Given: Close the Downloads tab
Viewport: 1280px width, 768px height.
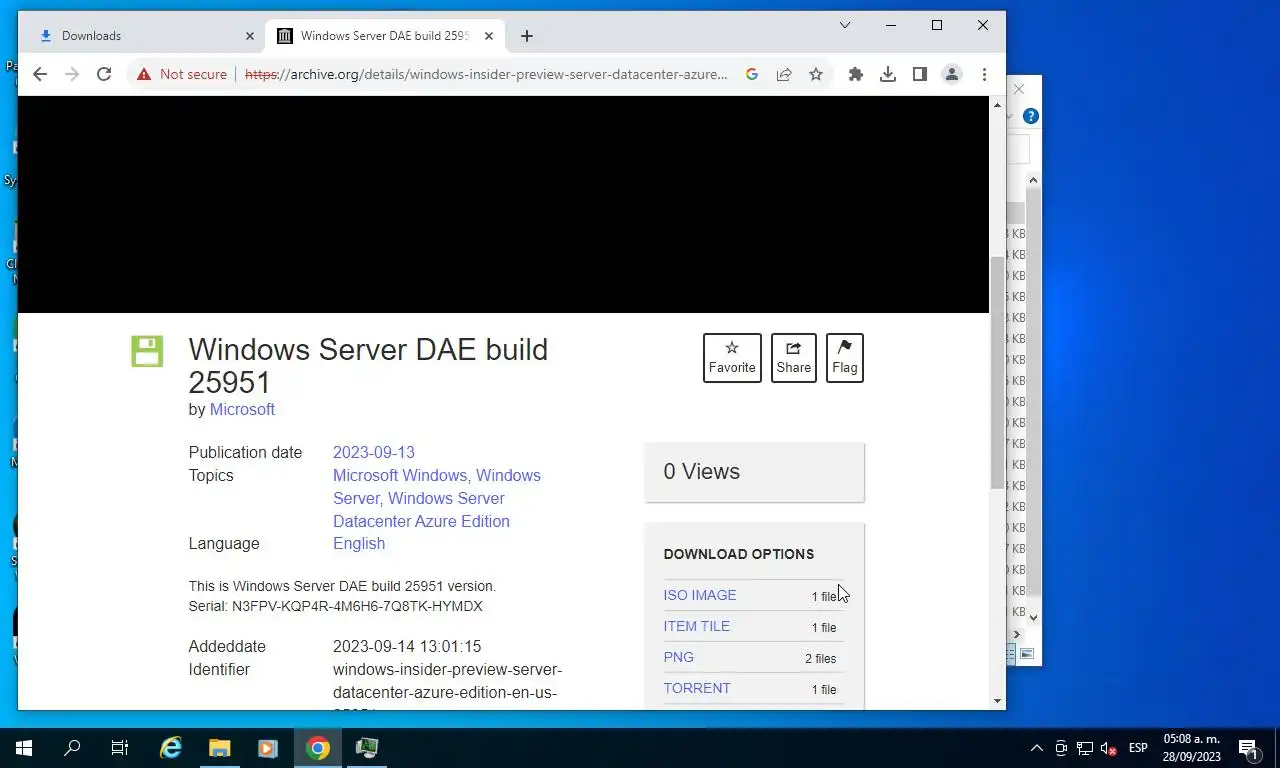Looking at the screenshot, I should [x=250, y=36].
